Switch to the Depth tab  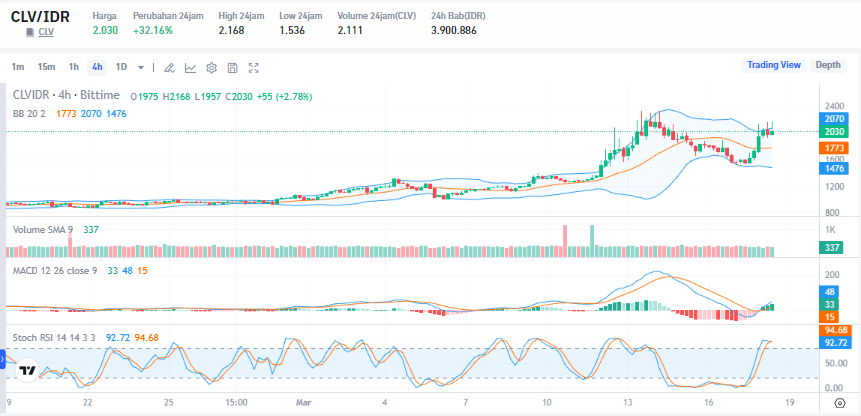coord(828,65)
